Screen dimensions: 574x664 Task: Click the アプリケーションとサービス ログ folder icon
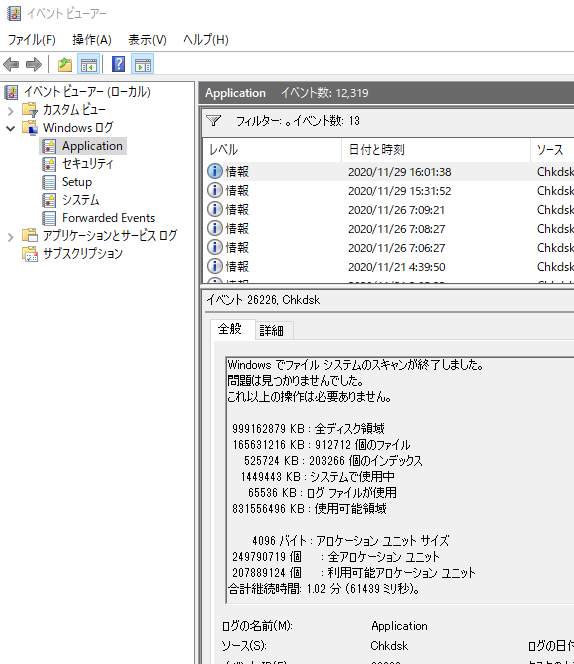(30, 235)
